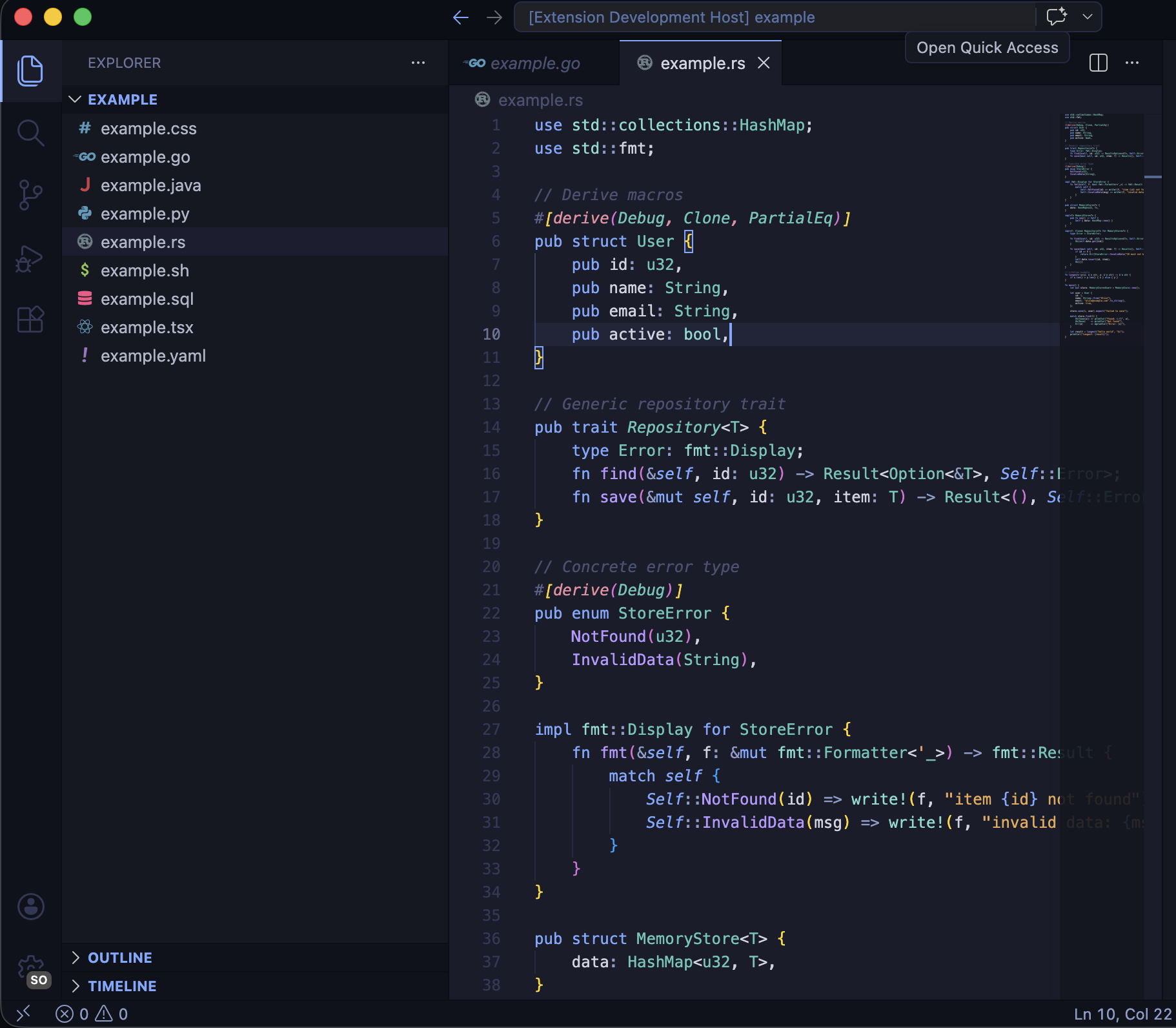Click Ln 10, Col 22 in status bar
The image size is (1176, 1028).
(1122, 1014)
